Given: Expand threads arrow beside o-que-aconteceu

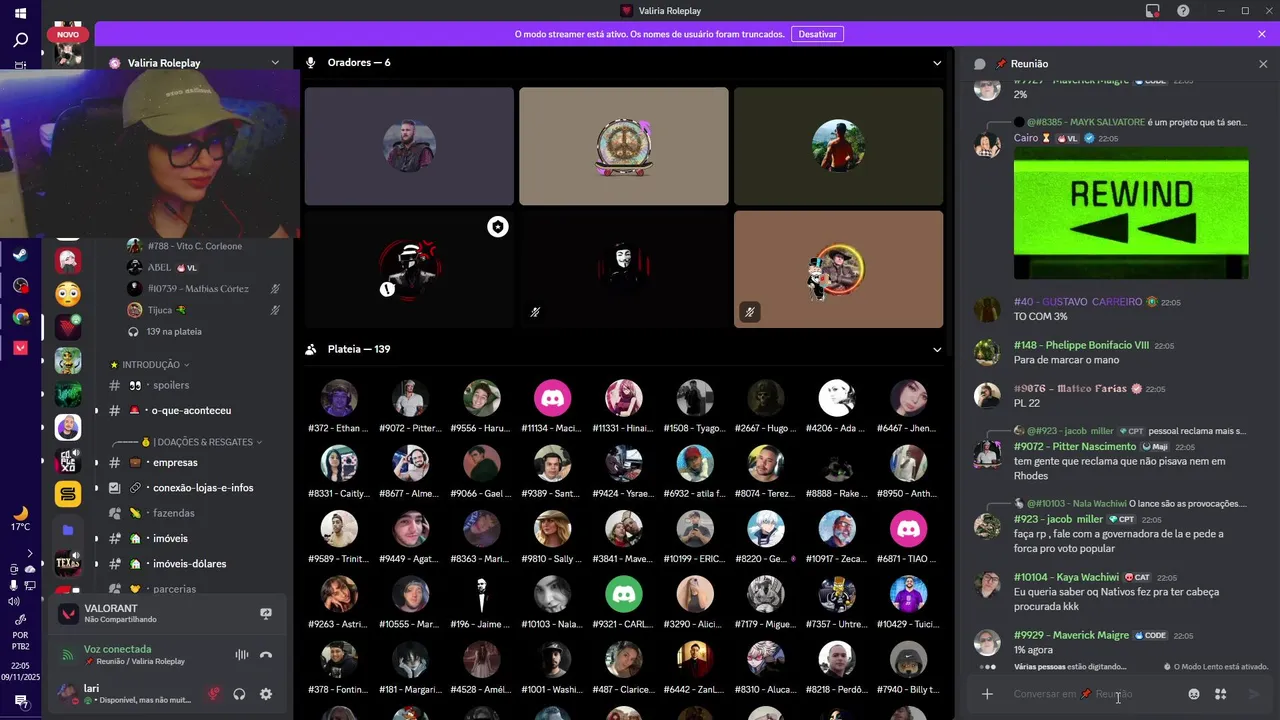Looking at the screenshot, I should pyautogui.click(x=97, y=411).
